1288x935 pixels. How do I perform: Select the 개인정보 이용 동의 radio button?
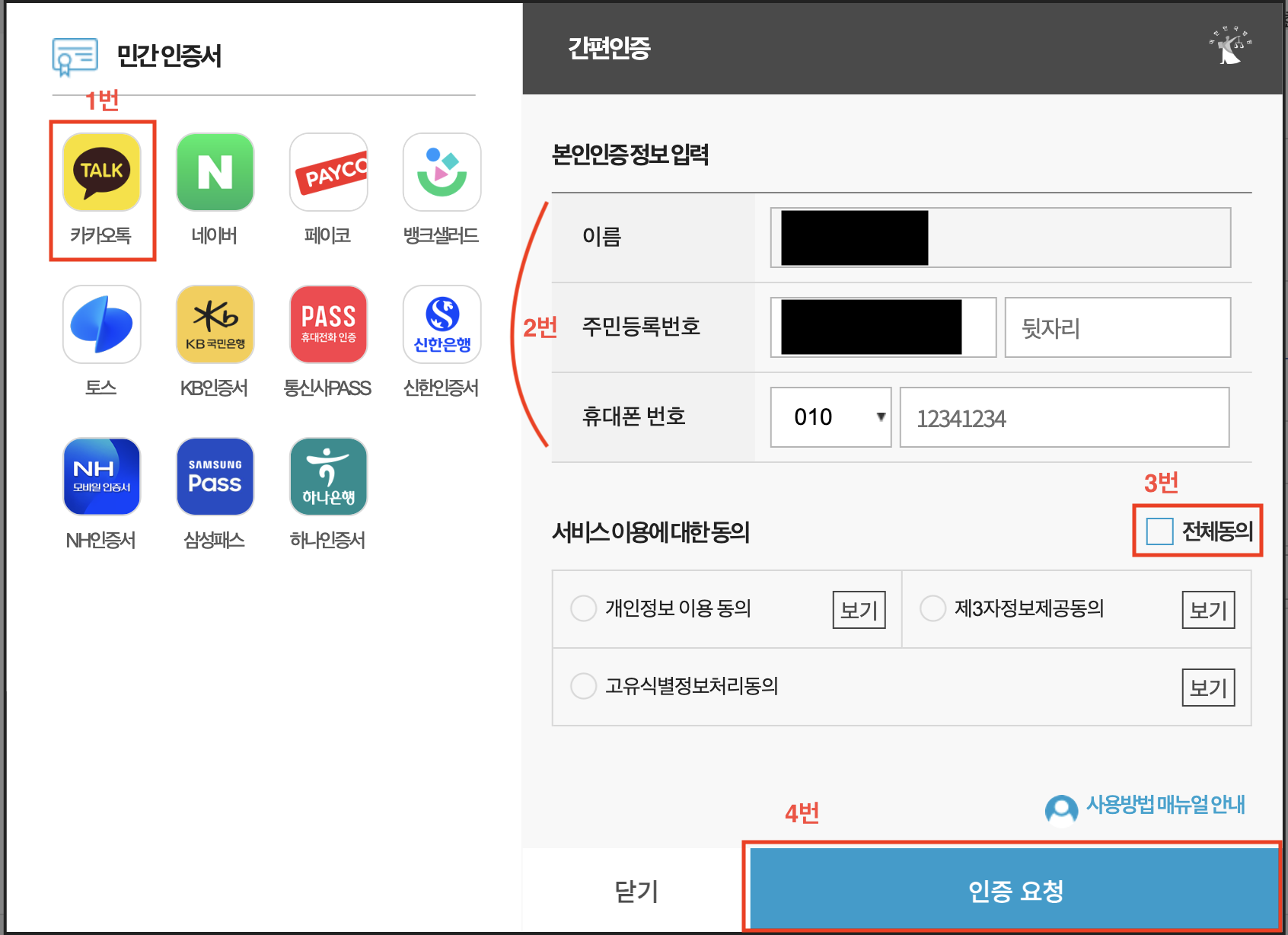(x=583, y=609)
